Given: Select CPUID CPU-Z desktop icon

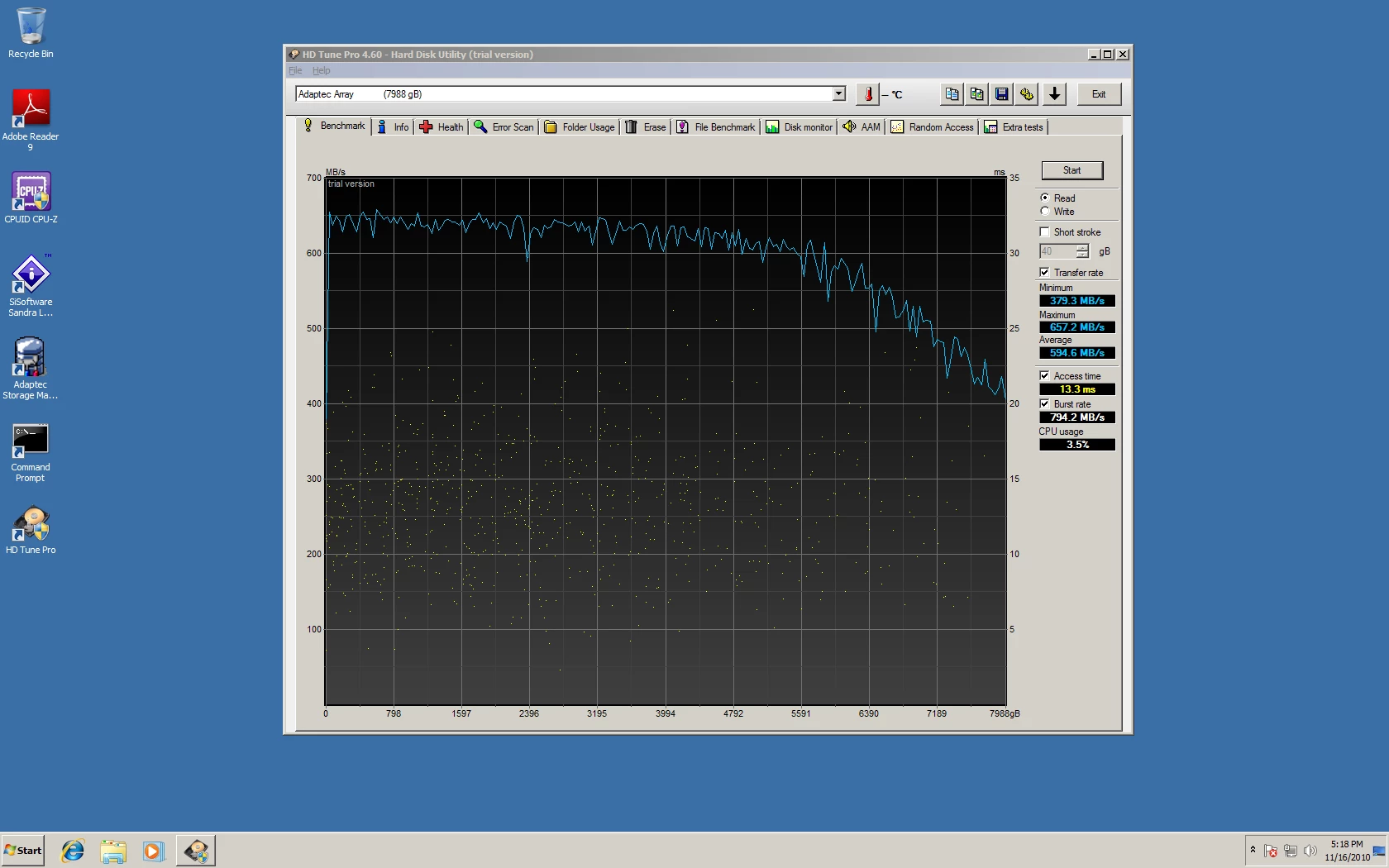Looking at the screenshot, I should [31, 198].
